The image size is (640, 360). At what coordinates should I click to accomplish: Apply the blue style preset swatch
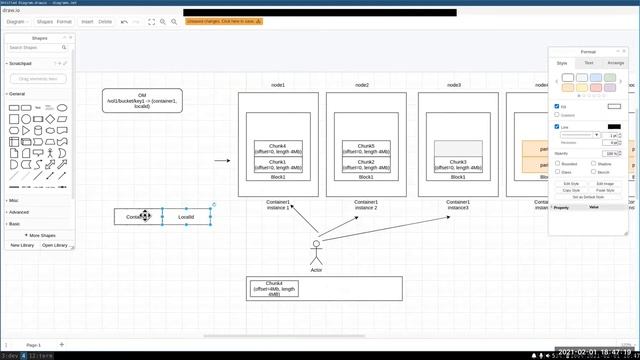[x=596, y=77]
